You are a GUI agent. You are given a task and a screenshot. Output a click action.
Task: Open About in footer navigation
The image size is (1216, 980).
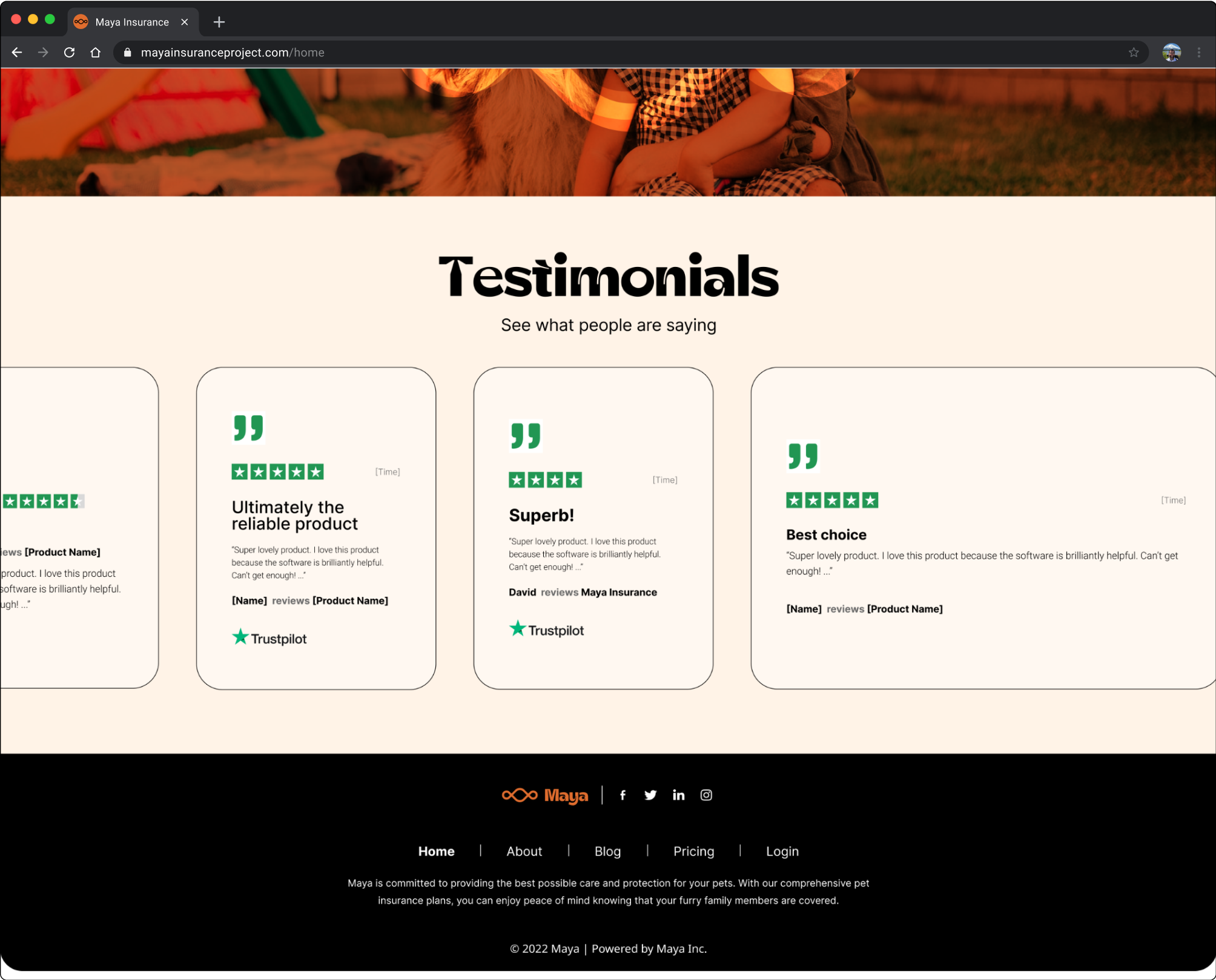point(524,851)
